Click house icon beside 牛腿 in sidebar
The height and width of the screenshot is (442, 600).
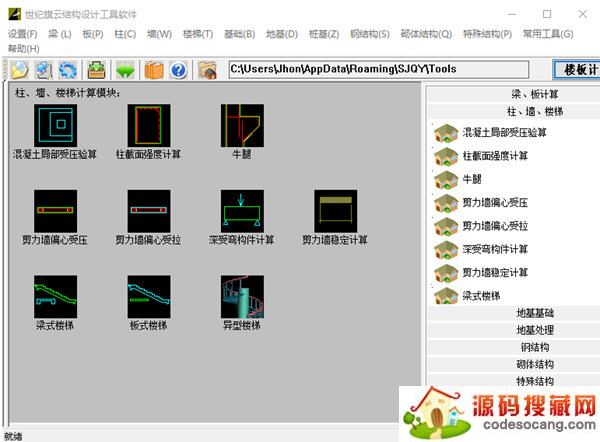pos(446,179)
